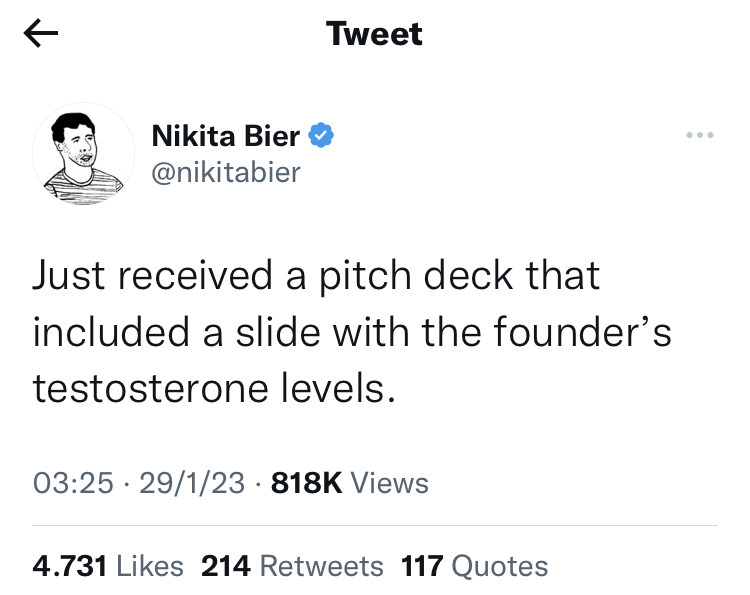Image resolution: width=750 pixels, height=595 pixels.
Task: Click the Tweet header title
Action: 374,34
